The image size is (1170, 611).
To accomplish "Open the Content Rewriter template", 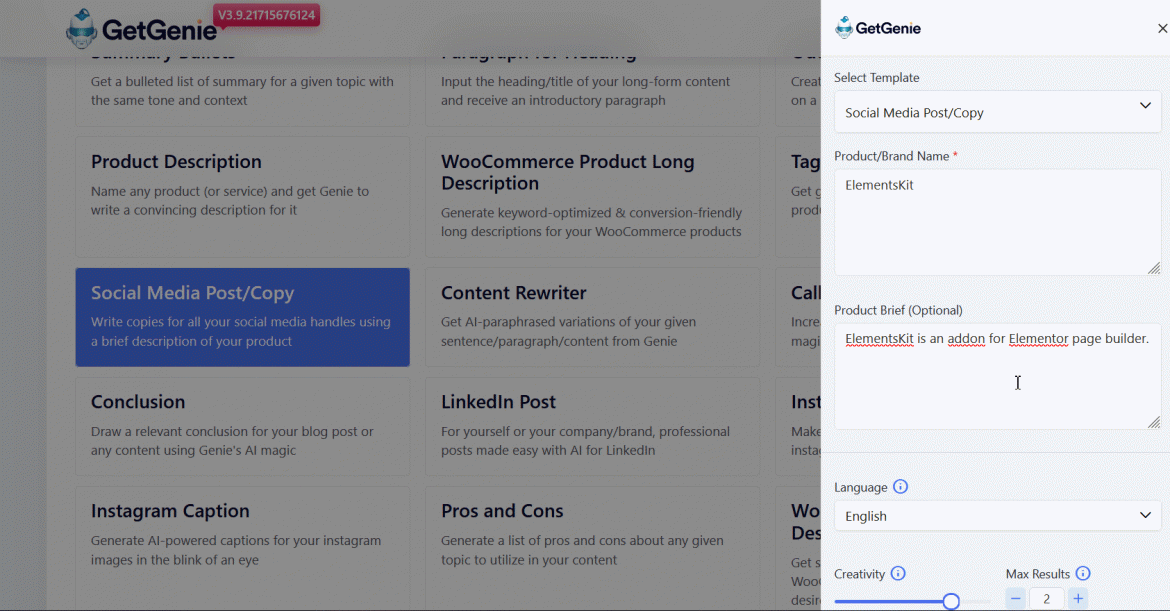I will pos(592,317).
